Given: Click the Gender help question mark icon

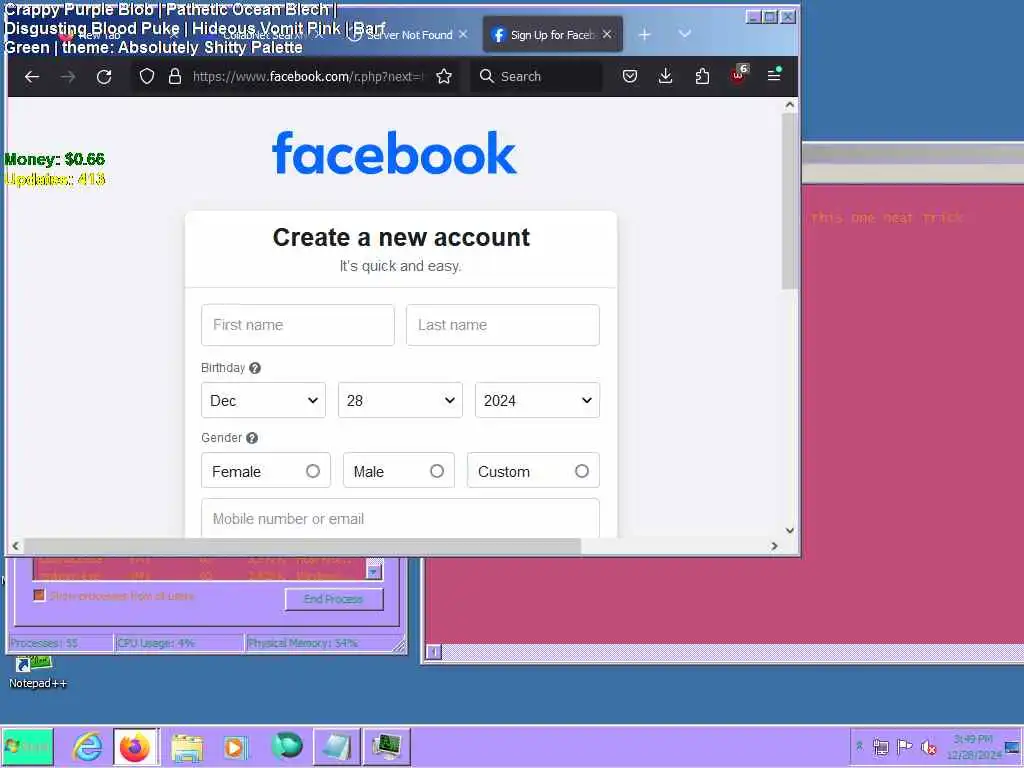Looking at the screenshot, I should [x=252, y=438].
